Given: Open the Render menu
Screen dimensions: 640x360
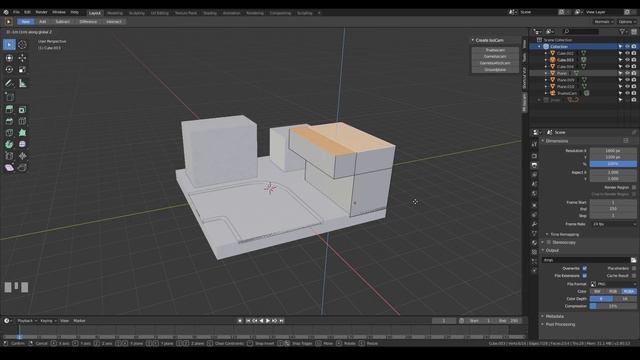Looking at the screenshot, I should tap(41, 12).
